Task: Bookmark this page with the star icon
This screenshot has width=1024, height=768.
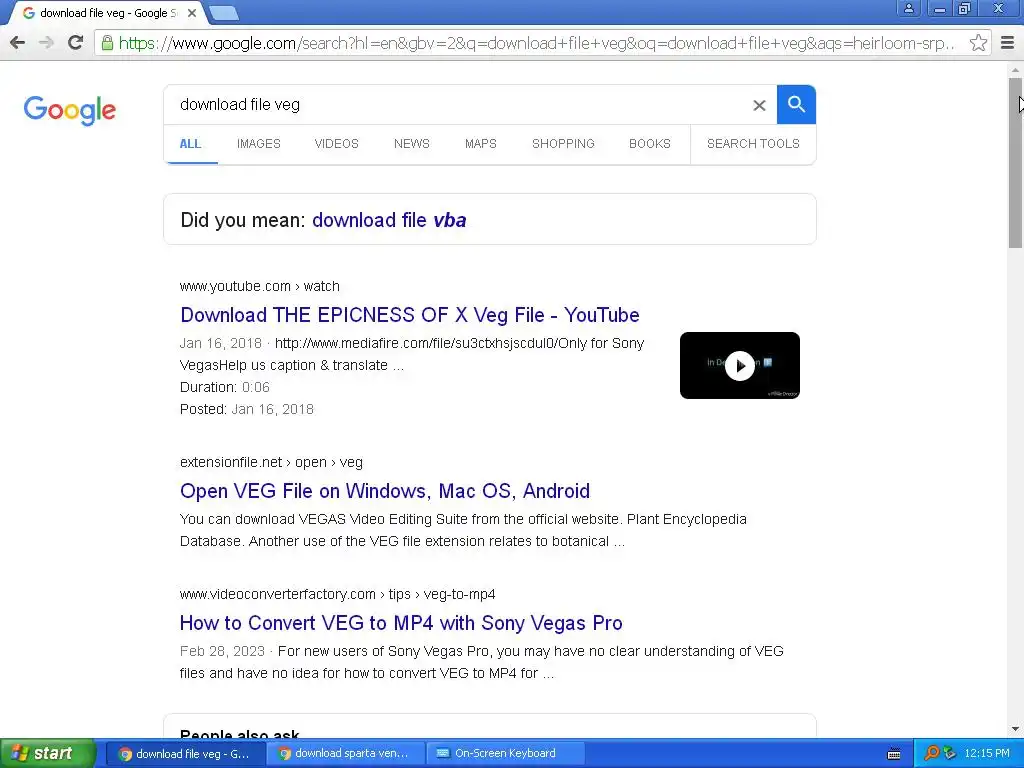Action: [978, 43]
